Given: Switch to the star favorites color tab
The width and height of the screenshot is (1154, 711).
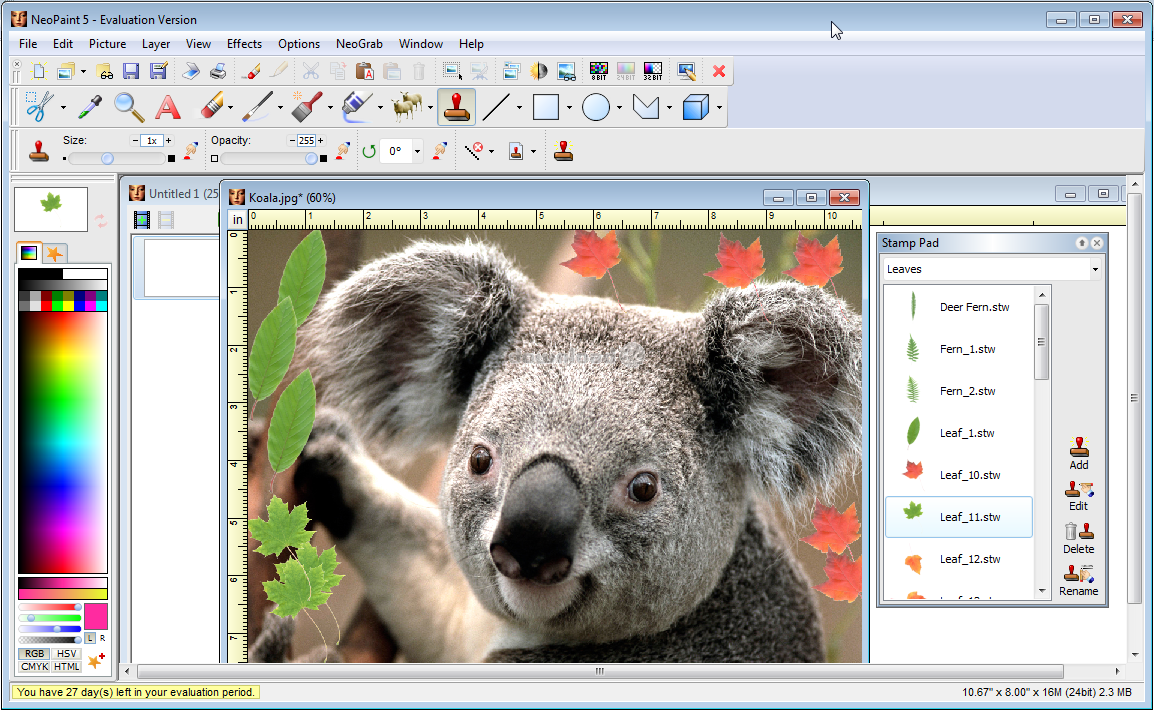Looking at the screenshot, I should [54, 253].
